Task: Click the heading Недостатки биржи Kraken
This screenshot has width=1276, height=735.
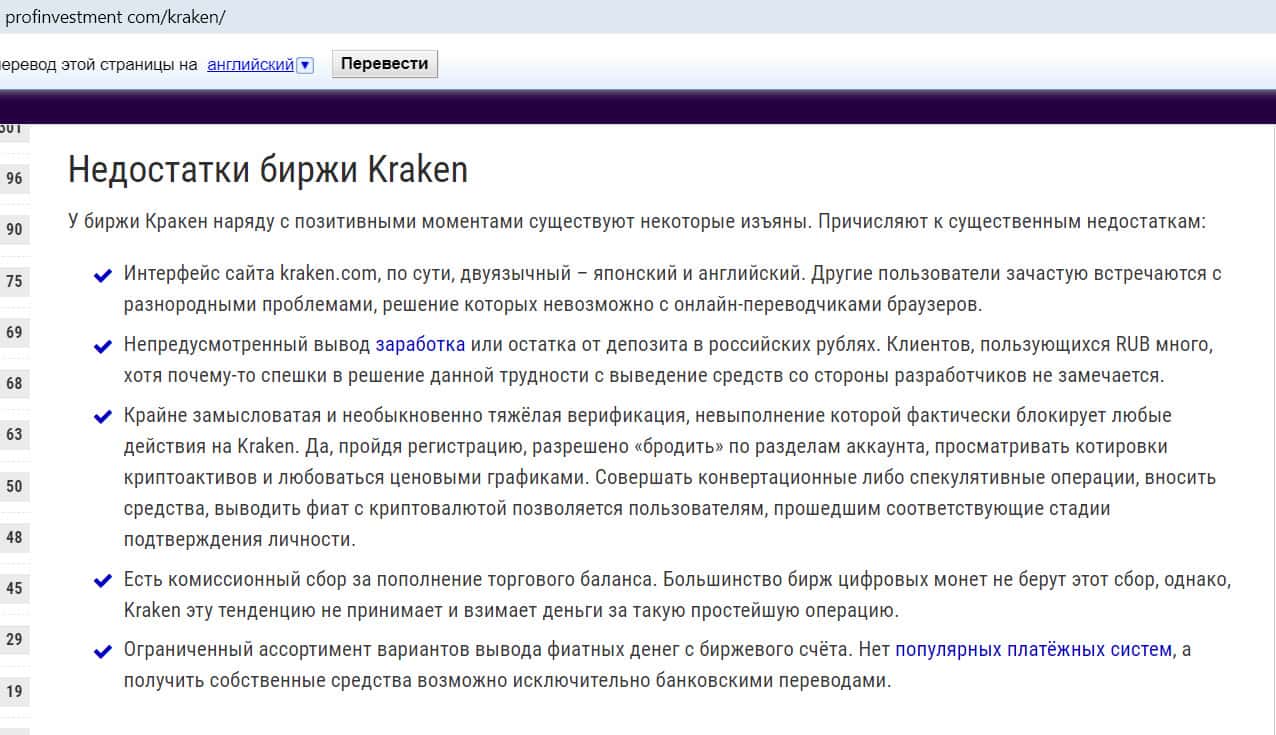Action: [x=268, y=170]
